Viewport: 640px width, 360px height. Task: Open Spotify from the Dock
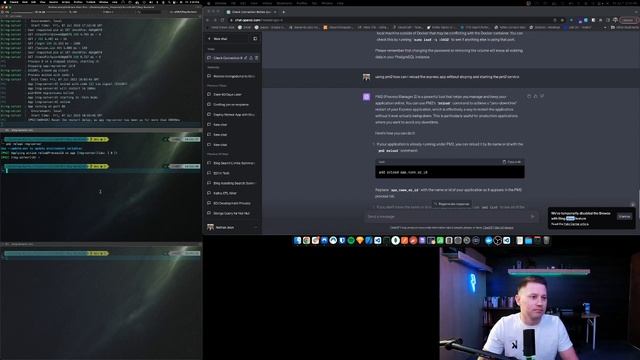(x=351, y=241)
